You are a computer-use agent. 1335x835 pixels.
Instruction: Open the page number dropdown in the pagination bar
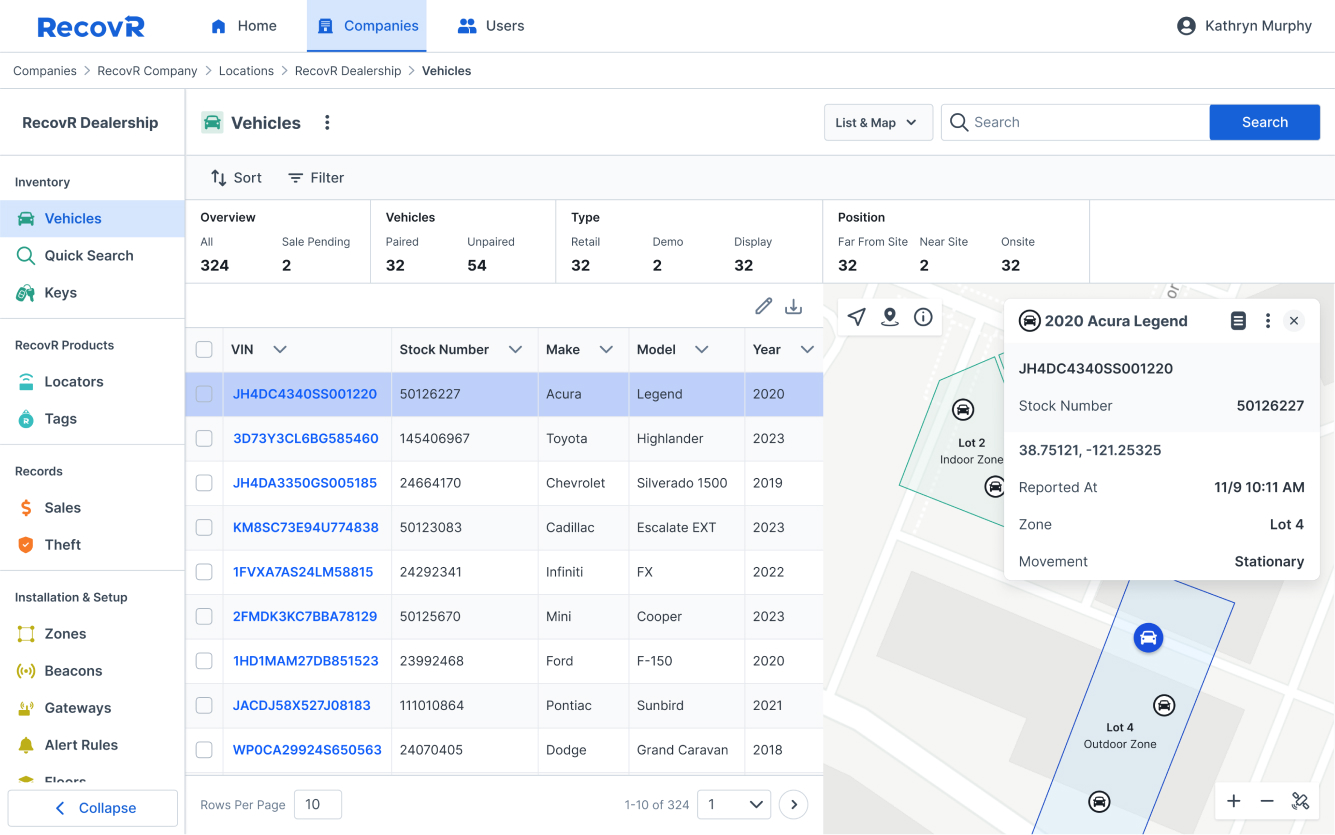[x=734, y=804]
